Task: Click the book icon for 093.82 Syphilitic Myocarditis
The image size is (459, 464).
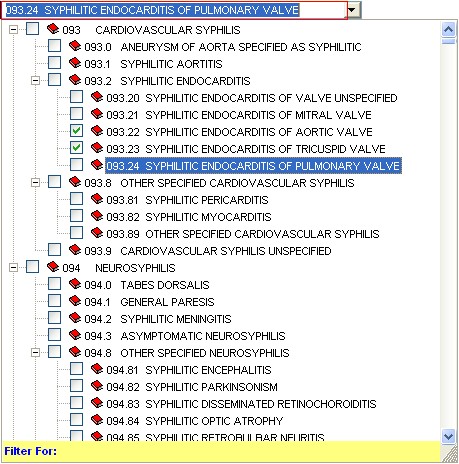Action: pyautogui.click(x=97, y=216)
